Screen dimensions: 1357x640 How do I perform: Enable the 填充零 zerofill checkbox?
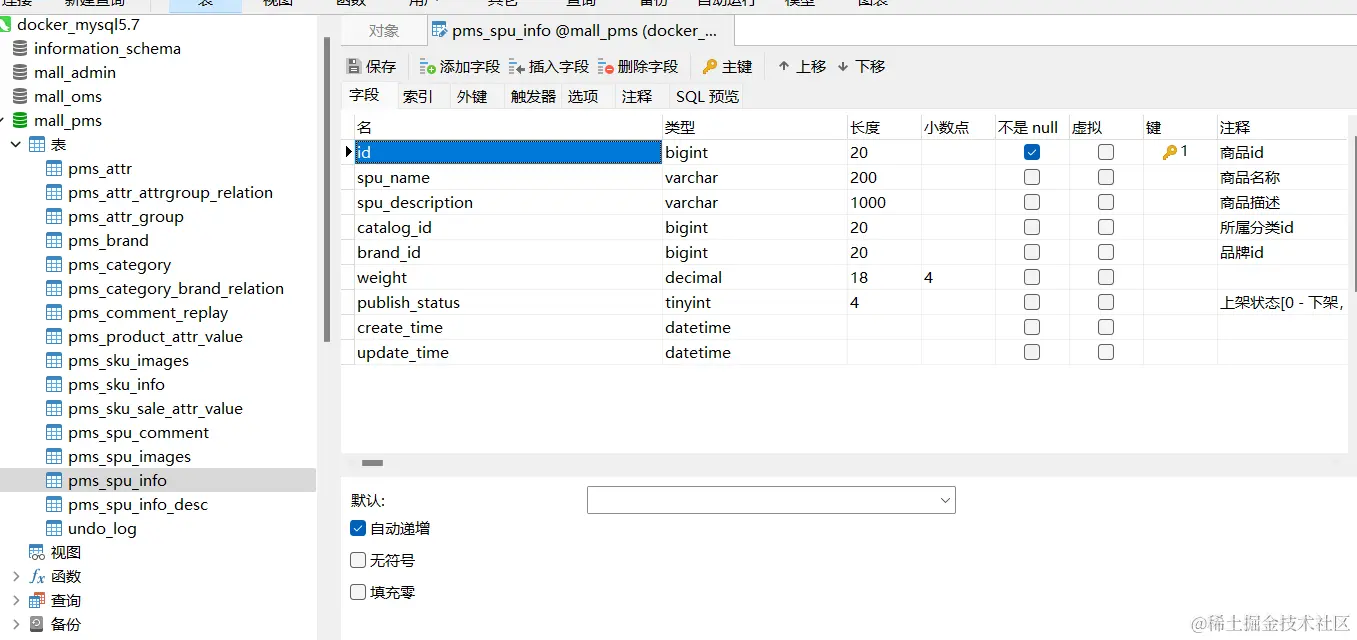point(358,592)
